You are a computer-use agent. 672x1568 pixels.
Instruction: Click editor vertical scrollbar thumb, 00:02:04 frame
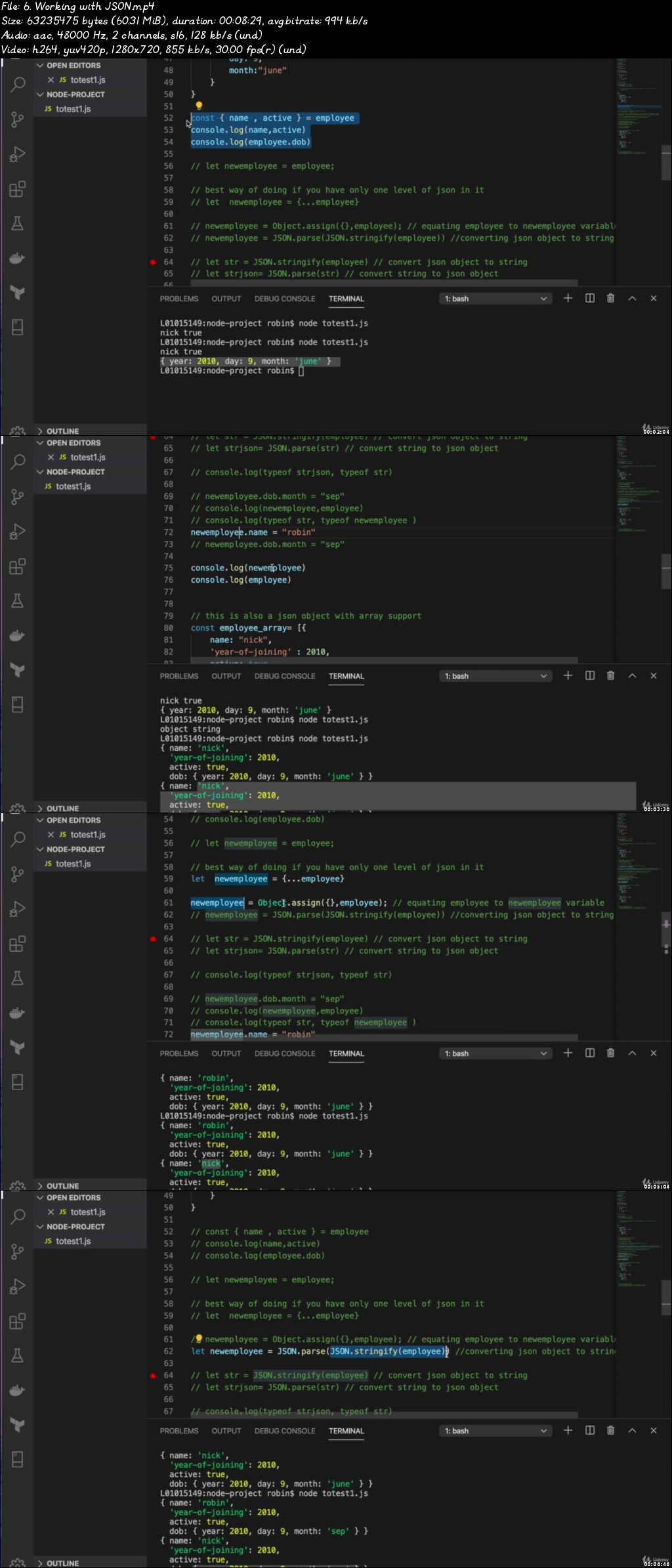point(667,162)
